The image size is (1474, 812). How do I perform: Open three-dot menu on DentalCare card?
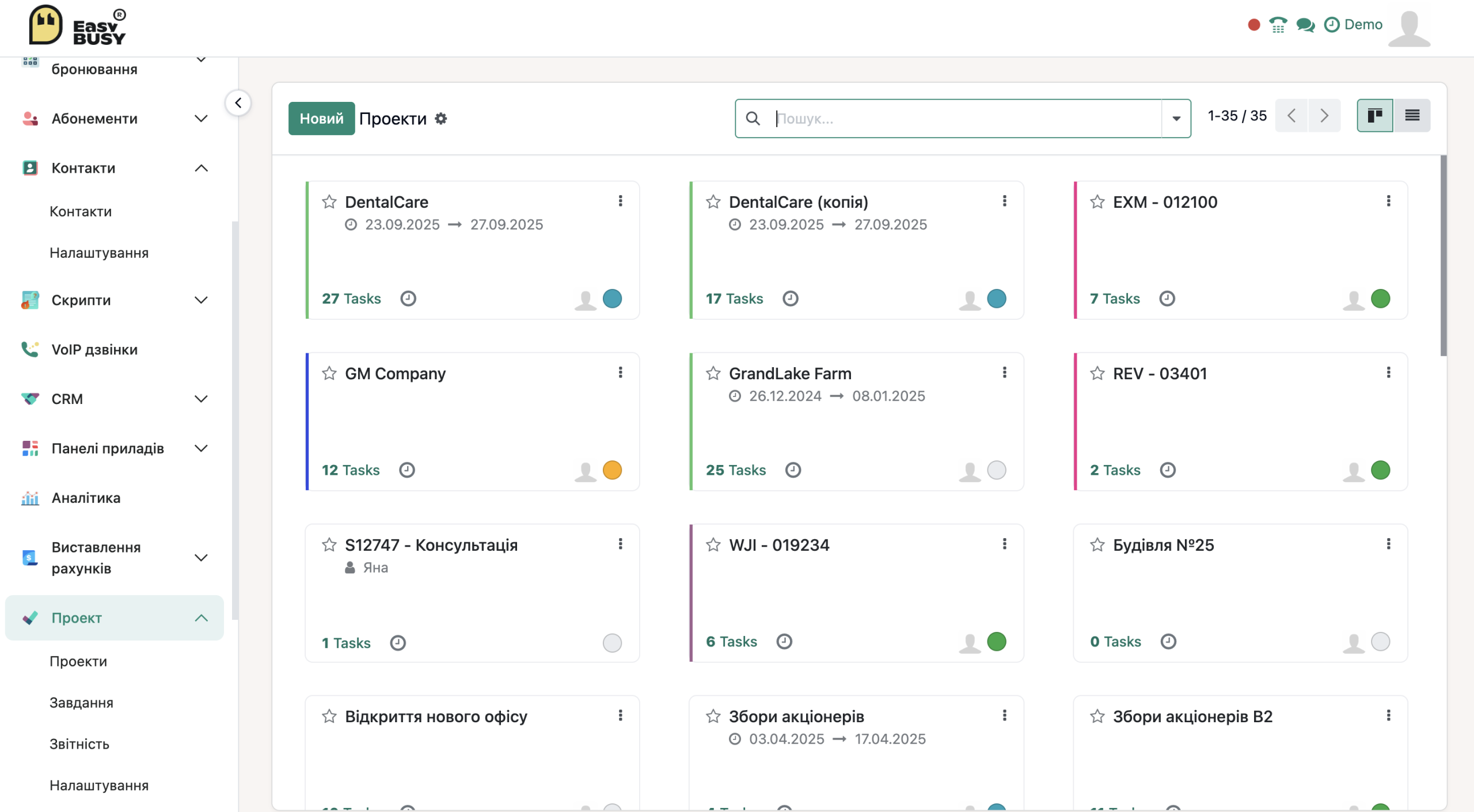pyautogui.click(x=620, y=201)
